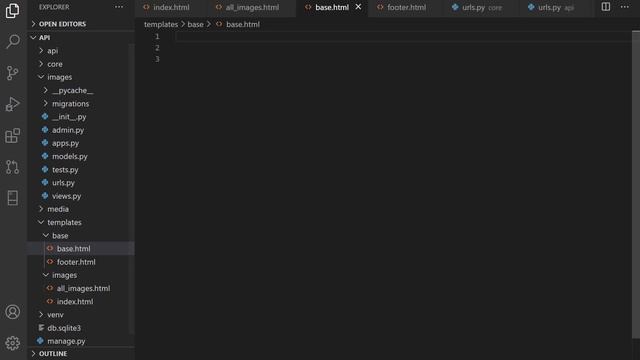This screenshot has height=360, width=640.
Task: Open the Accounts menu icon
Action: [x=13, y=312]
